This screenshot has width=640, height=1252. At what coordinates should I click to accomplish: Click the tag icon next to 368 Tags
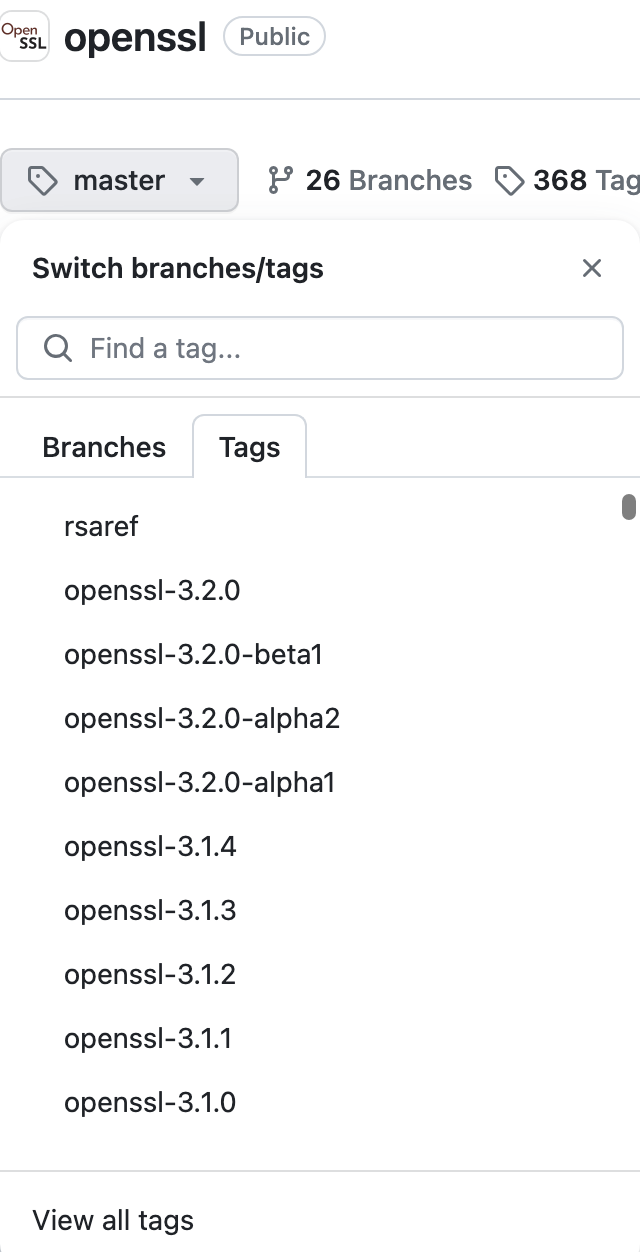(x=510, y=181)
